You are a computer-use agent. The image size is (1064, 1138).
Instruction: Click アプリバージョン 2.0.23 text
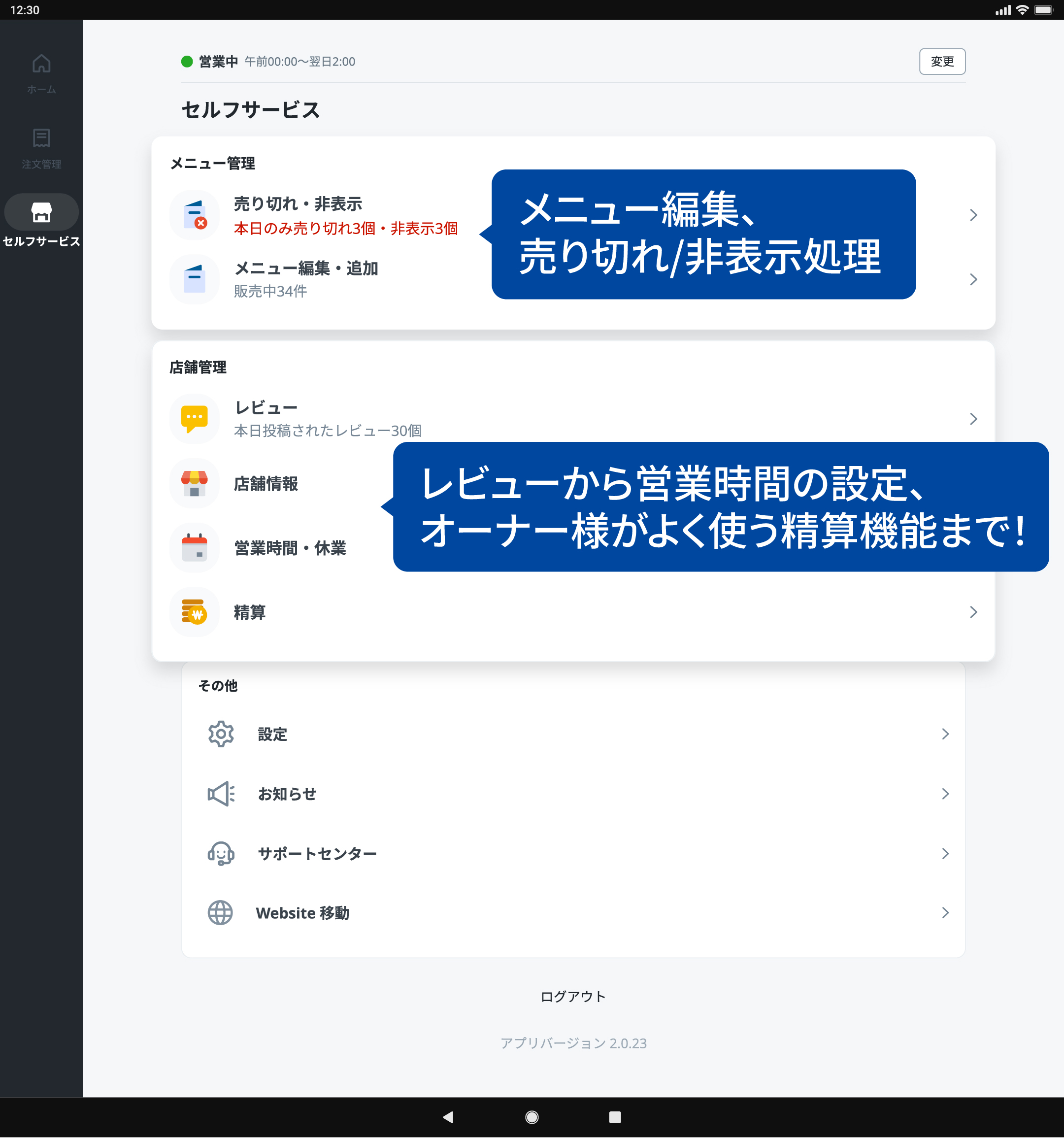[573, 1043]
